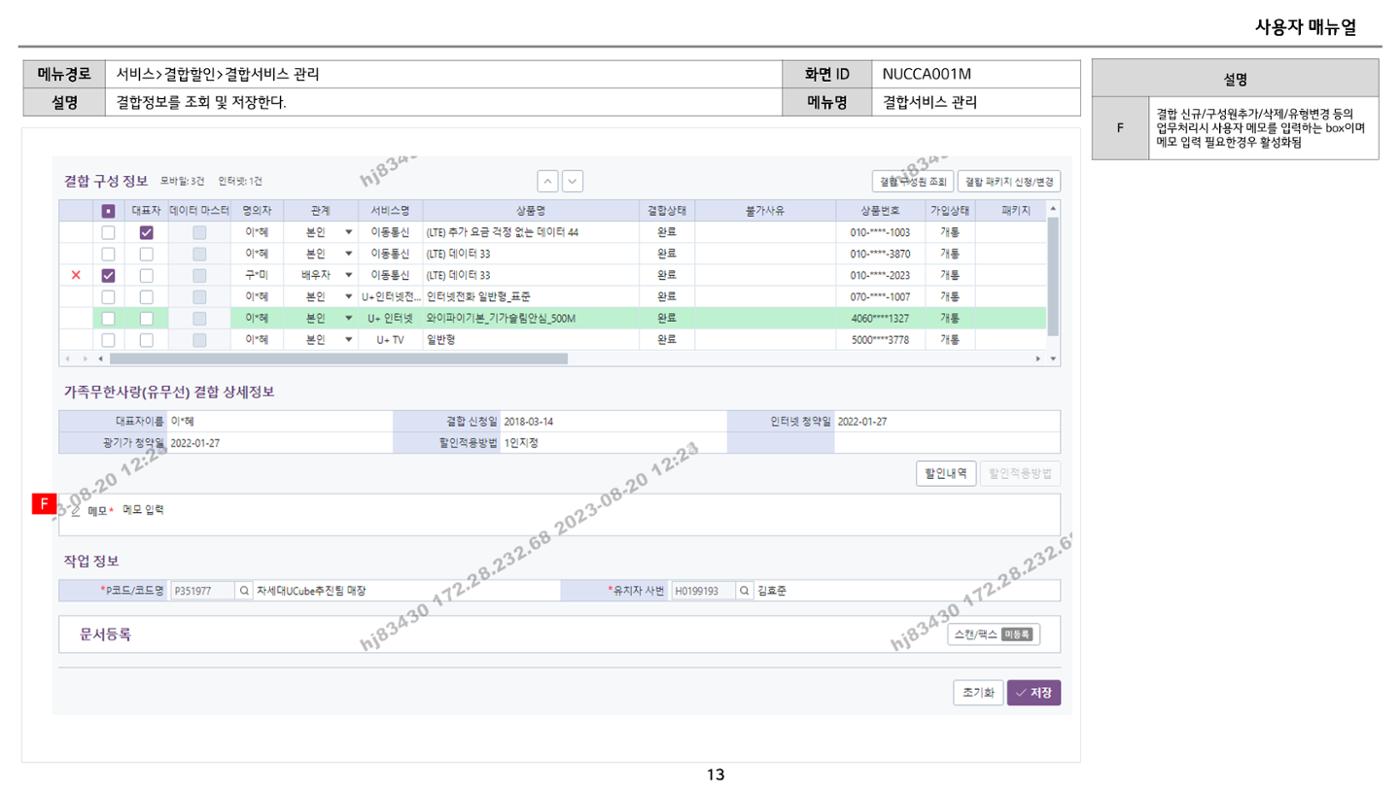Click the 초기화 reset button
This screenshot has height=788, width=1400.
coord(977,693)
